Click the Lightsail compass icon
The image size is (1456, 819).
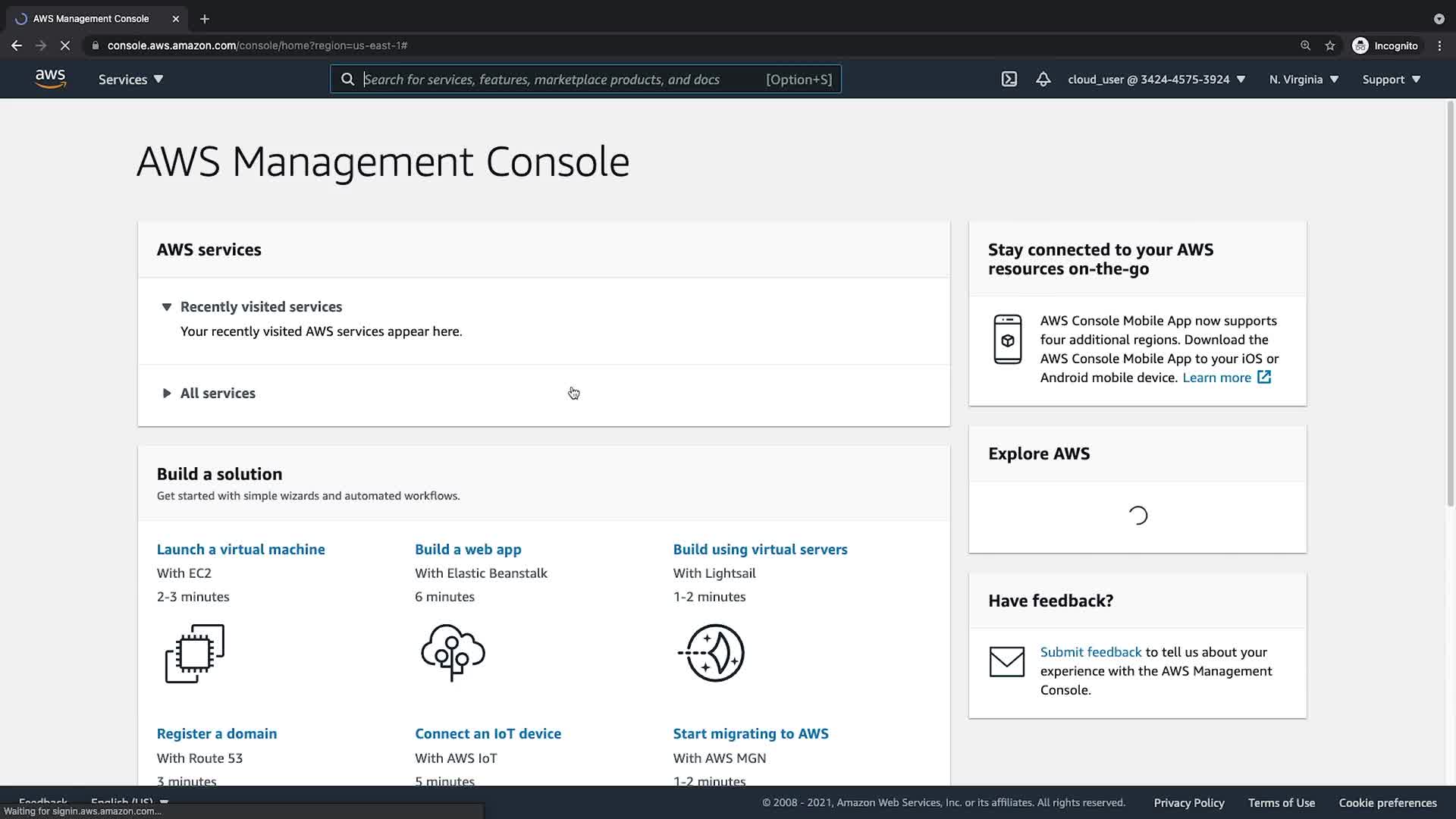click(712, 653)
